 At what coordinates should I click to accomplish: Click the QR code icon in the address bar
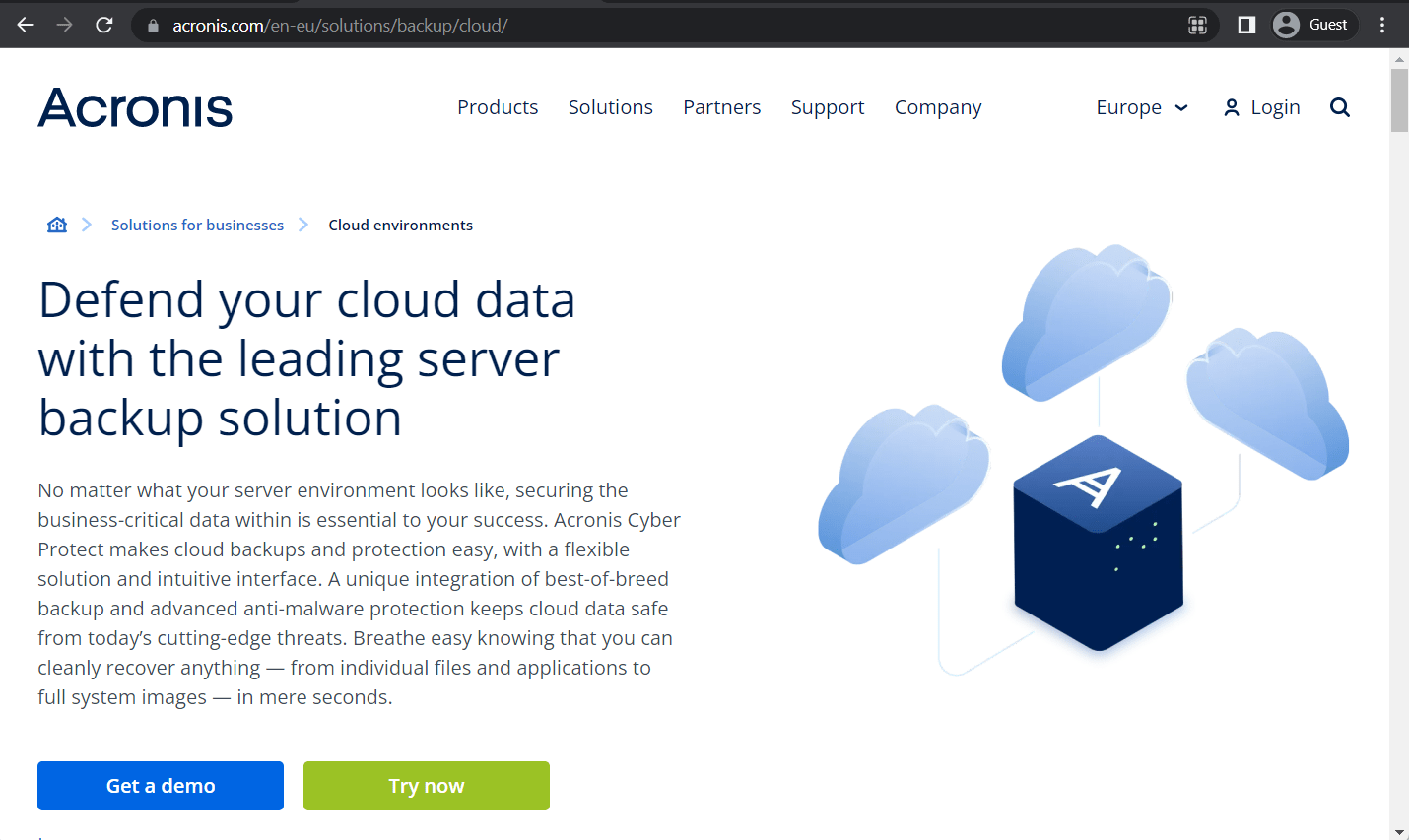(x=1198, y=25)
